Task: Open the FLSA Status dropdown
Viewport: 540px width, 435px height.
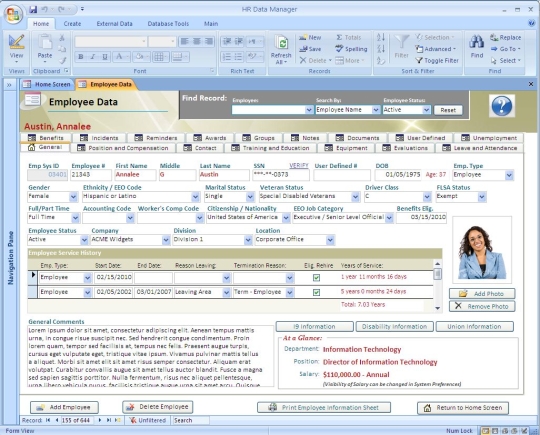Action: click(x=482, y=197)
